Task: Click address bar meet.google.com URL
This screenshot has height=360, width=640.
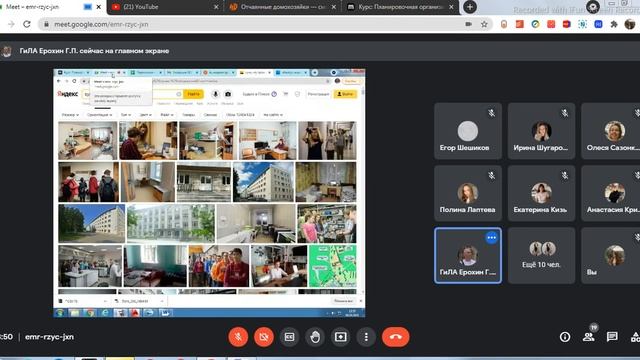Action: coord(101,24)
